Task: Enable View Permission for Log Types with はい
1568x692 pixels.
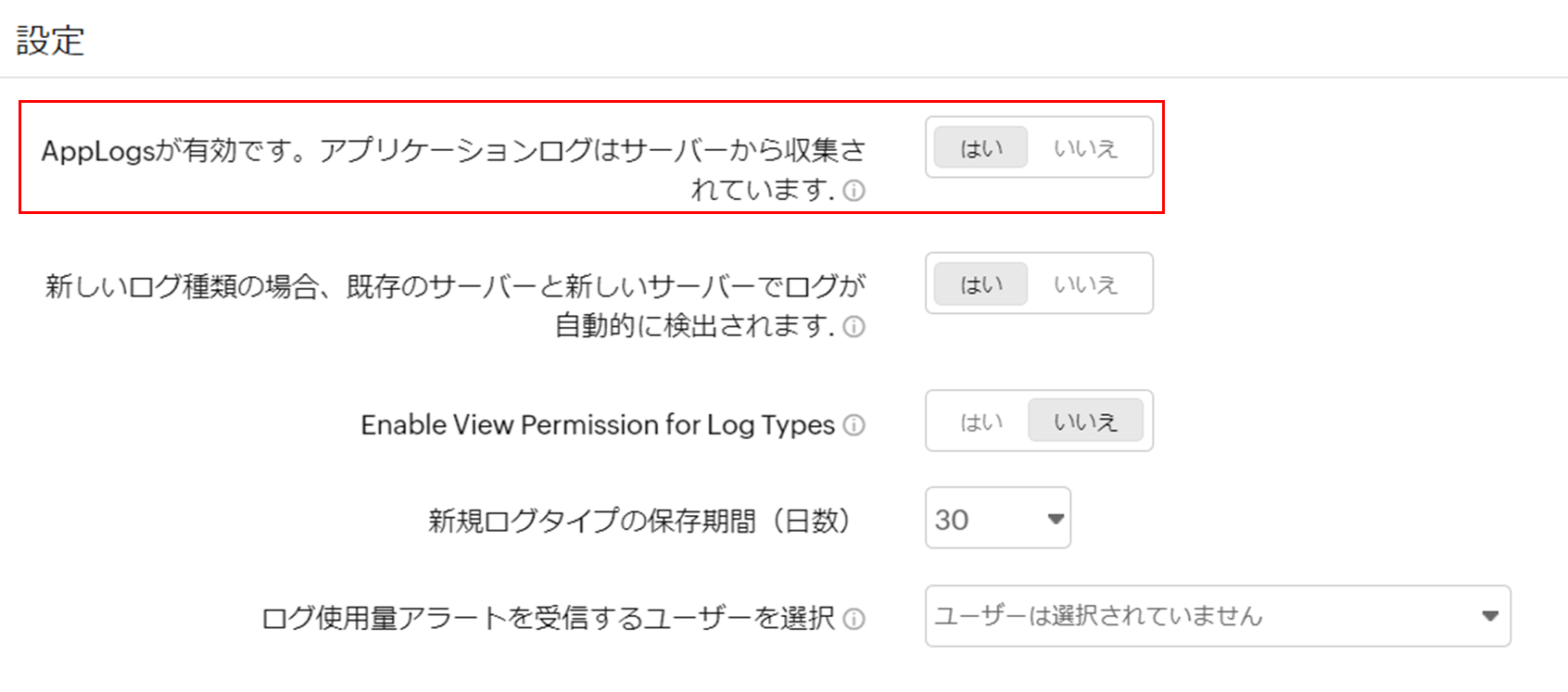Action: [980, 422]
